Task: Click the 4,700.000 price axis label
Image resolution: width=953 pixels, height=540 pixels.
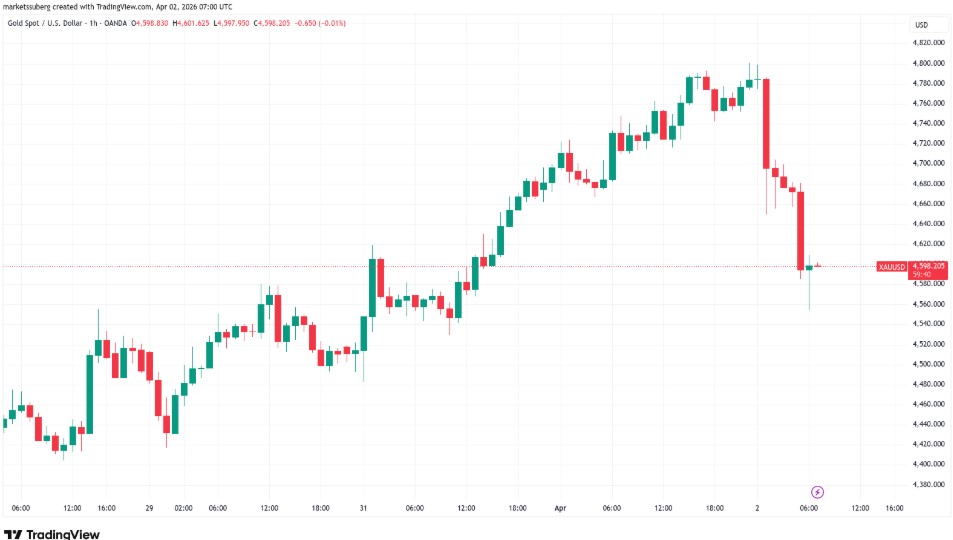Action: click(929, 163)
